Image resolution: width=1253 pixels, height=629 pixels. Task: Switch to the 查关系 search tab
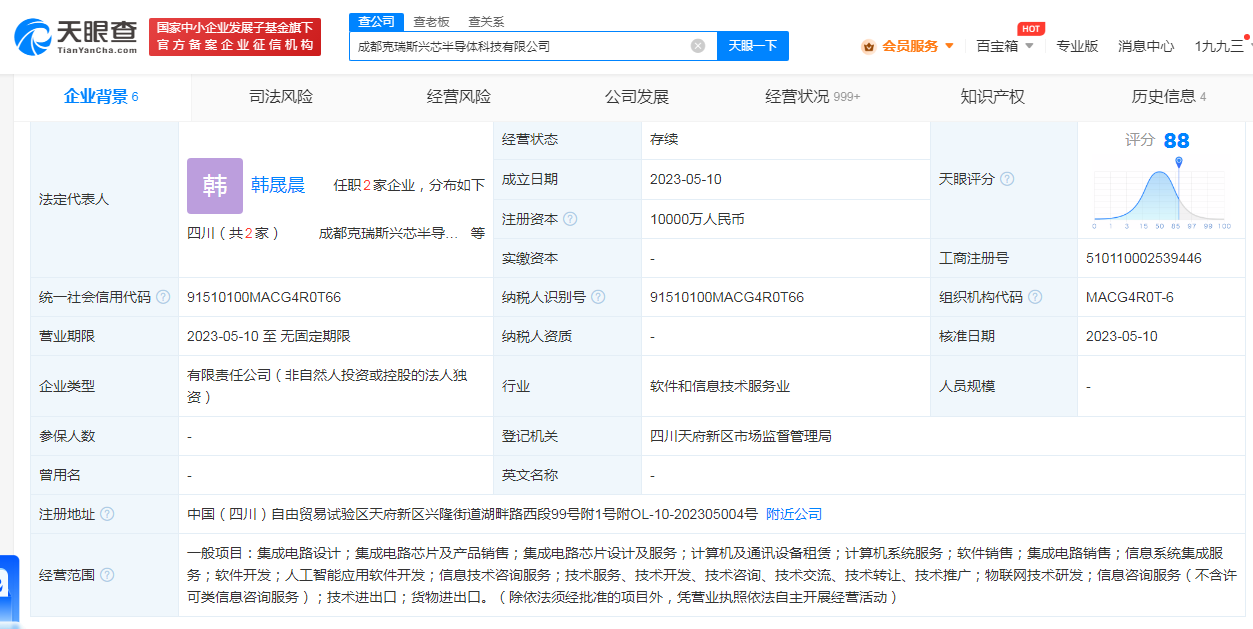pos(486,22)
